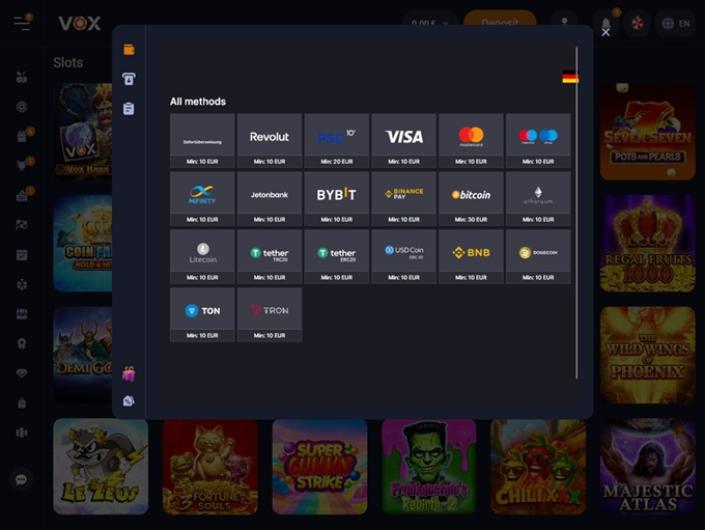Select the Ethereum payment option
Screen dimensions: 705x530
click(538, 195)
